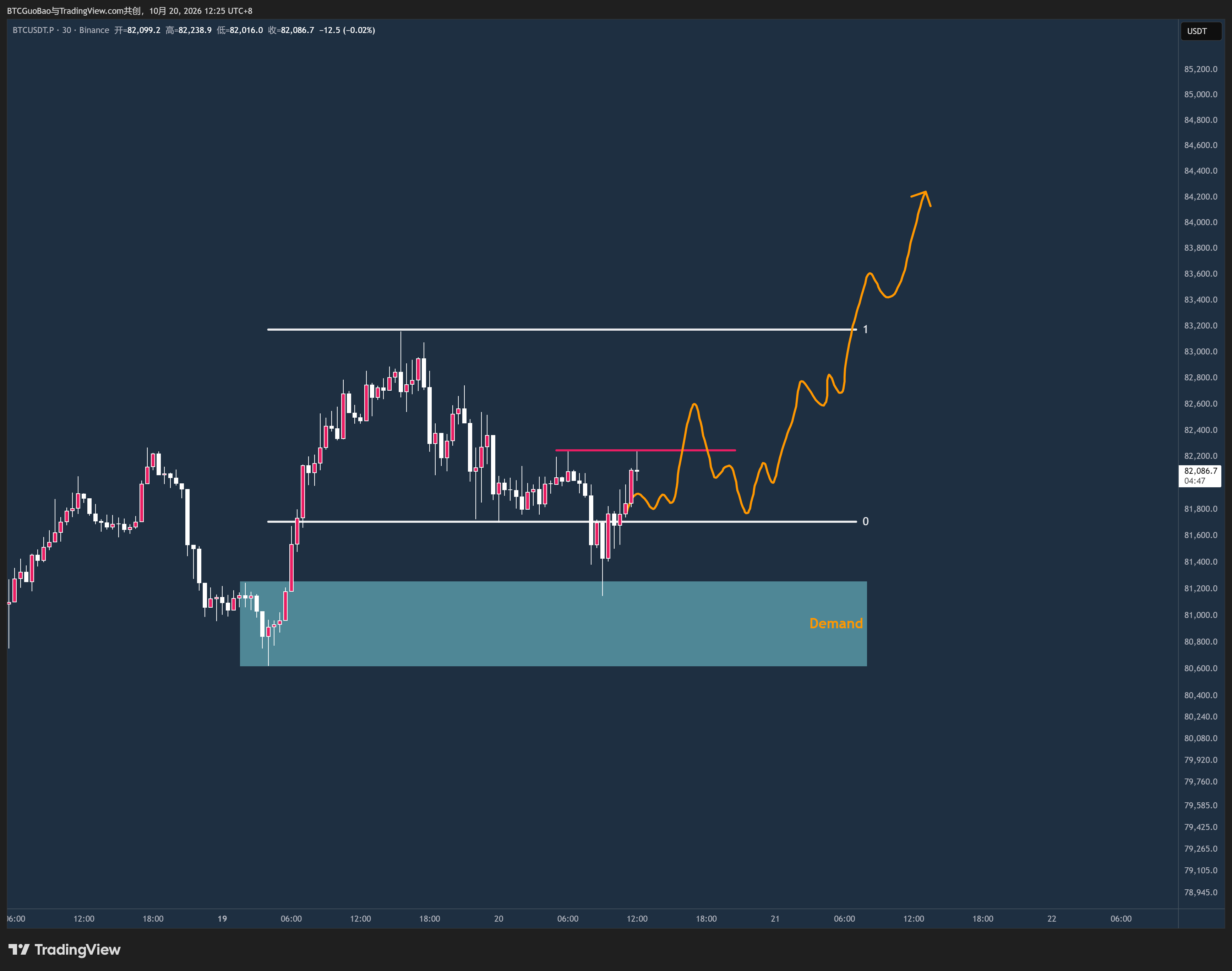The height and width of the screenshot is (971, 1232).
Task: Click the date label 20 on time axis
Action: pos(498,919)
